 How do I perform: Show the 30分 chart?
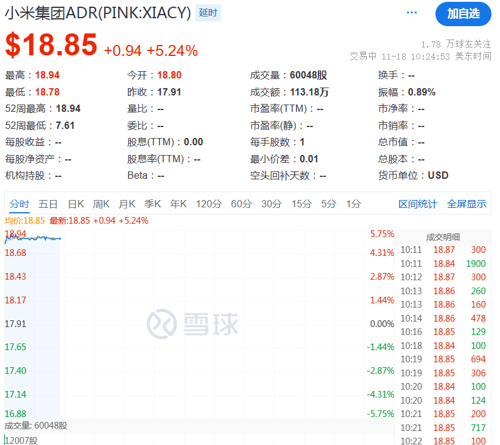tap(272, 204)
